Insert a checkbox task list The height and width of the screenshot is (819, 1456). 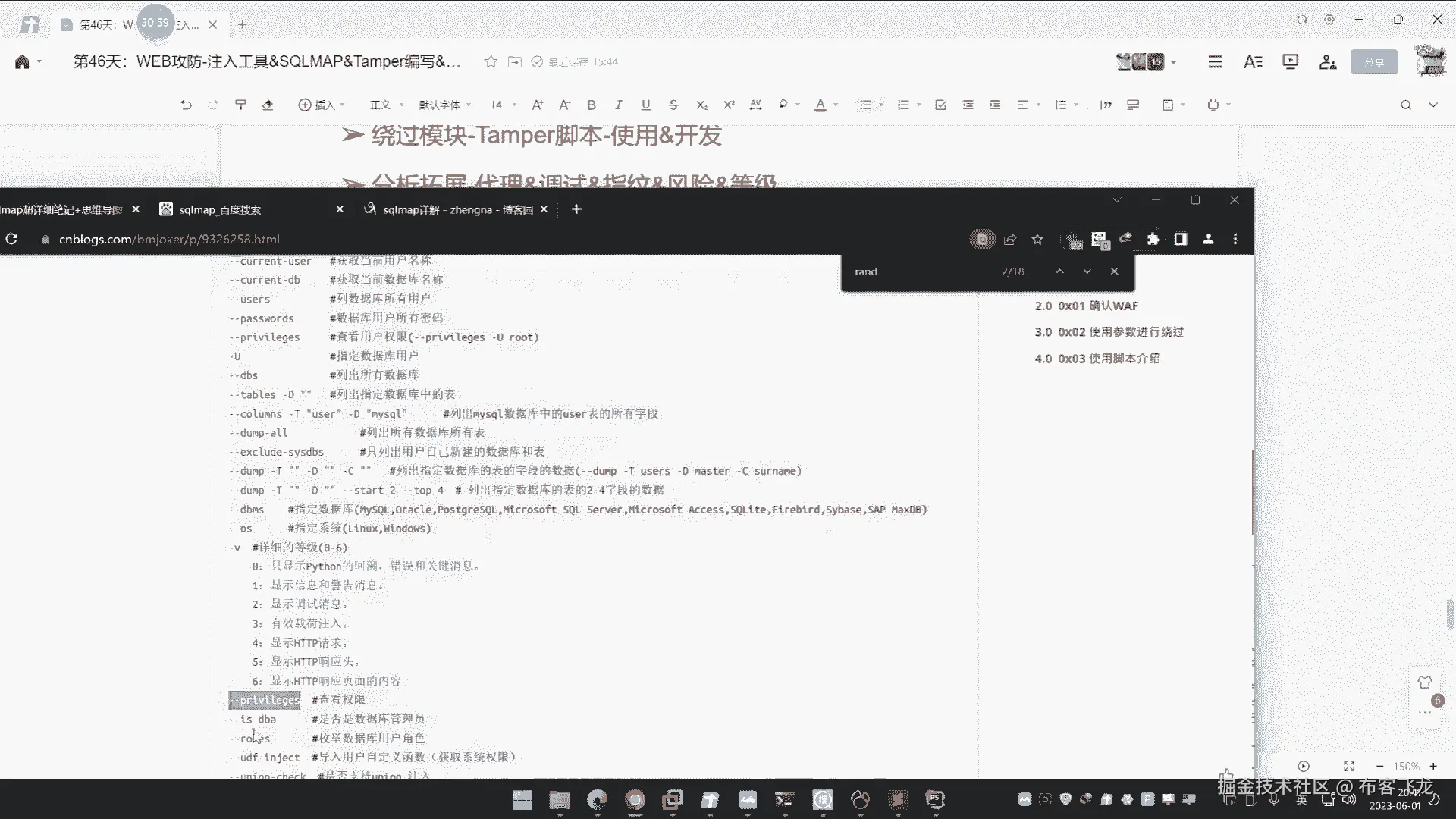tap(940, 105)
